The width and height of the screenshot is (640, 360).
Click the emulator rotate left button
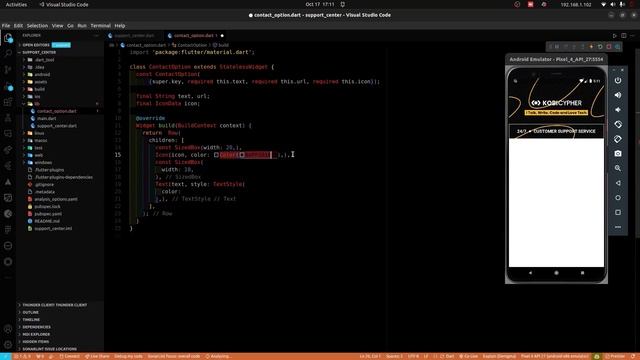[618, 124]
